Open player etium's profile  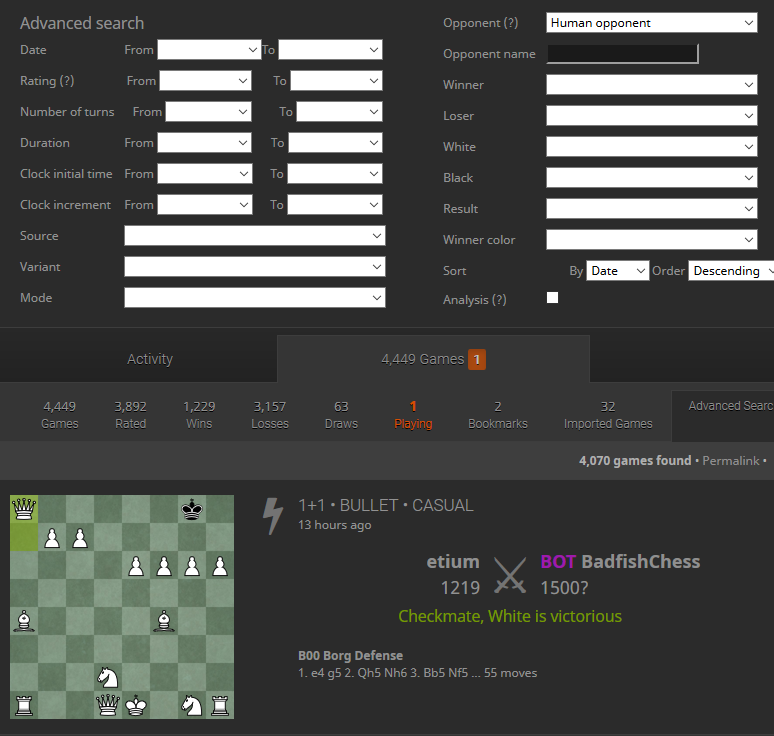453,562
